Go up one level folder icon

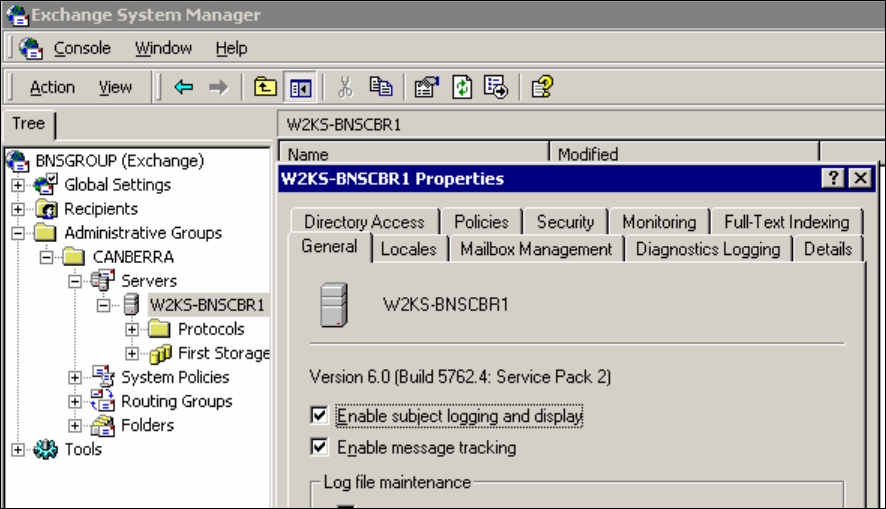coord(265,87)
